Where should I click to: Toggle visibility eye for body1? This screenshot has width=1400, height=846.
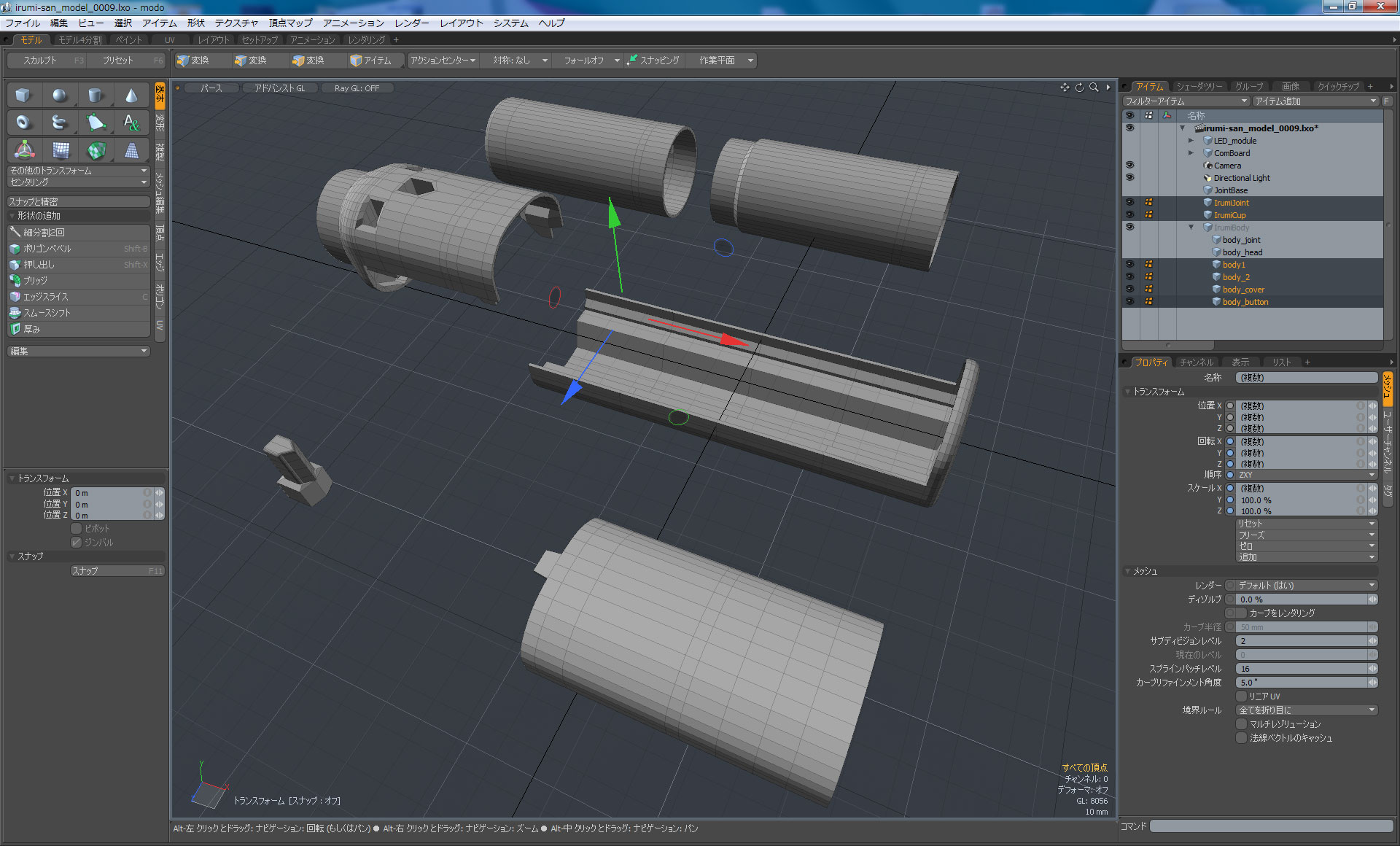(1129, 265)
